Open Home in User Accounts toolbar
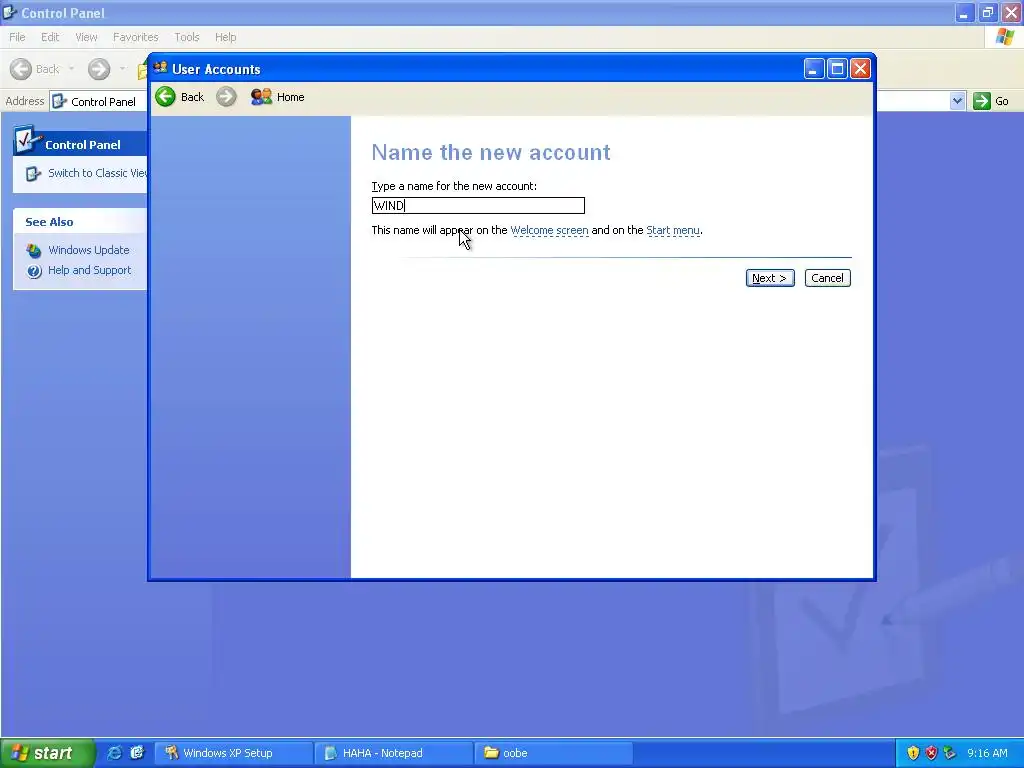1024x768 pixels. 278,97
